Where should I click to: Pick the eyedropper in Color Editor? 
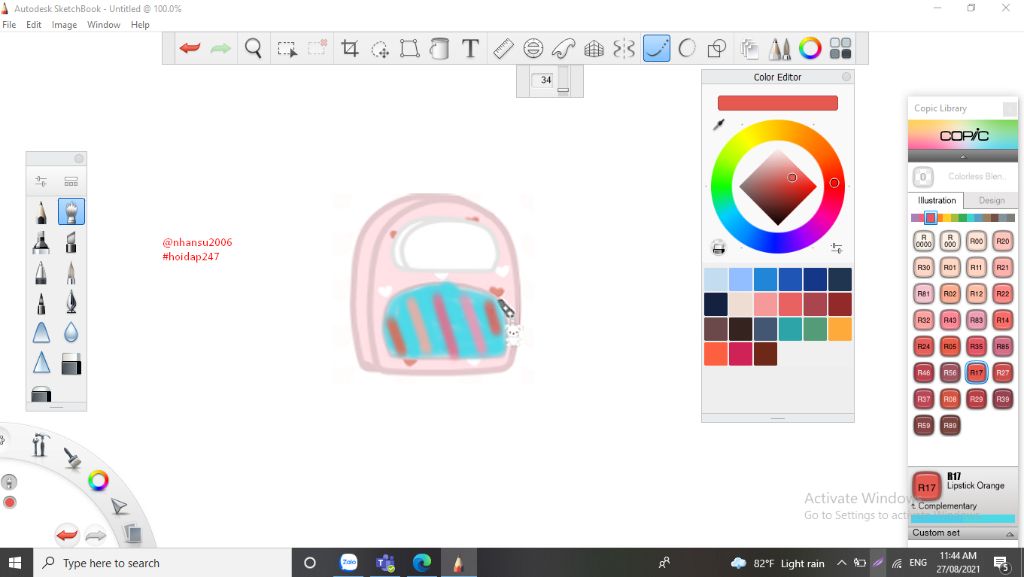click(718, 124)
